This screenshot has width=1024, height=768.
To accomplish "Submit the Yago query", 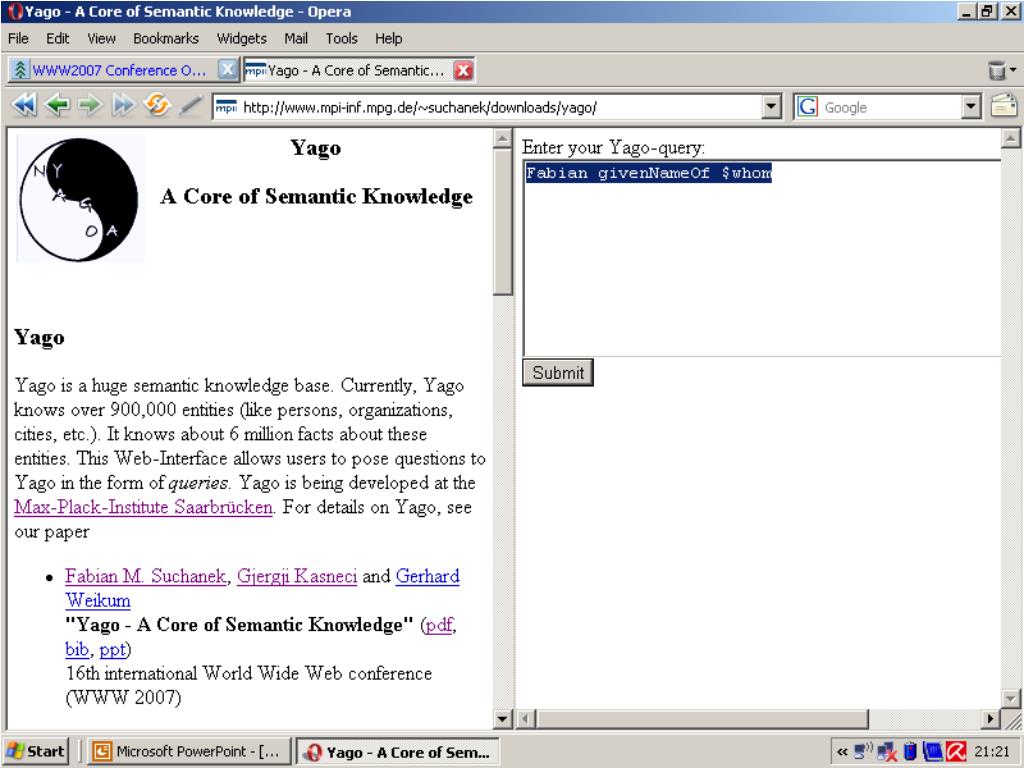I will tap(558, 372).
